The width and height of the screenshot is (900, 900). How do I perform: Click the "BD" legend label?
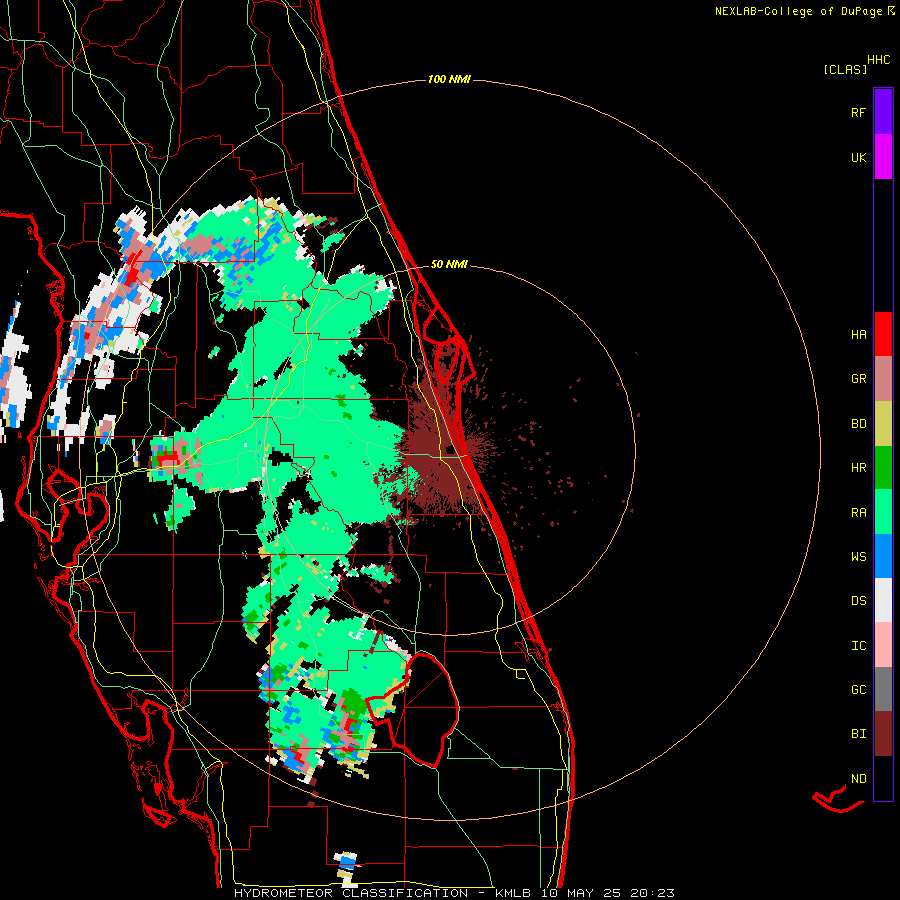pos(858,424)
